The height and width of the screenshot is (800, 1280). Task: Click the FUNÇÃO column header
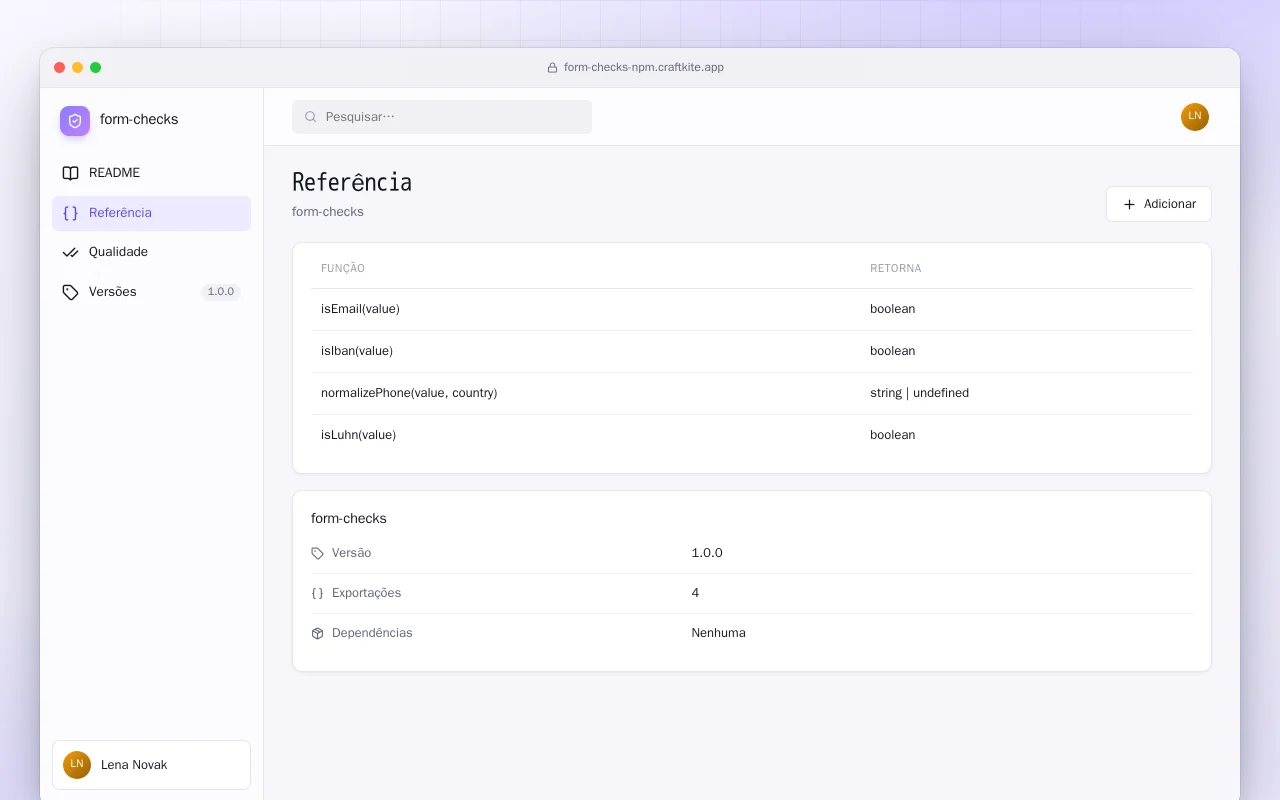point(343,269)
